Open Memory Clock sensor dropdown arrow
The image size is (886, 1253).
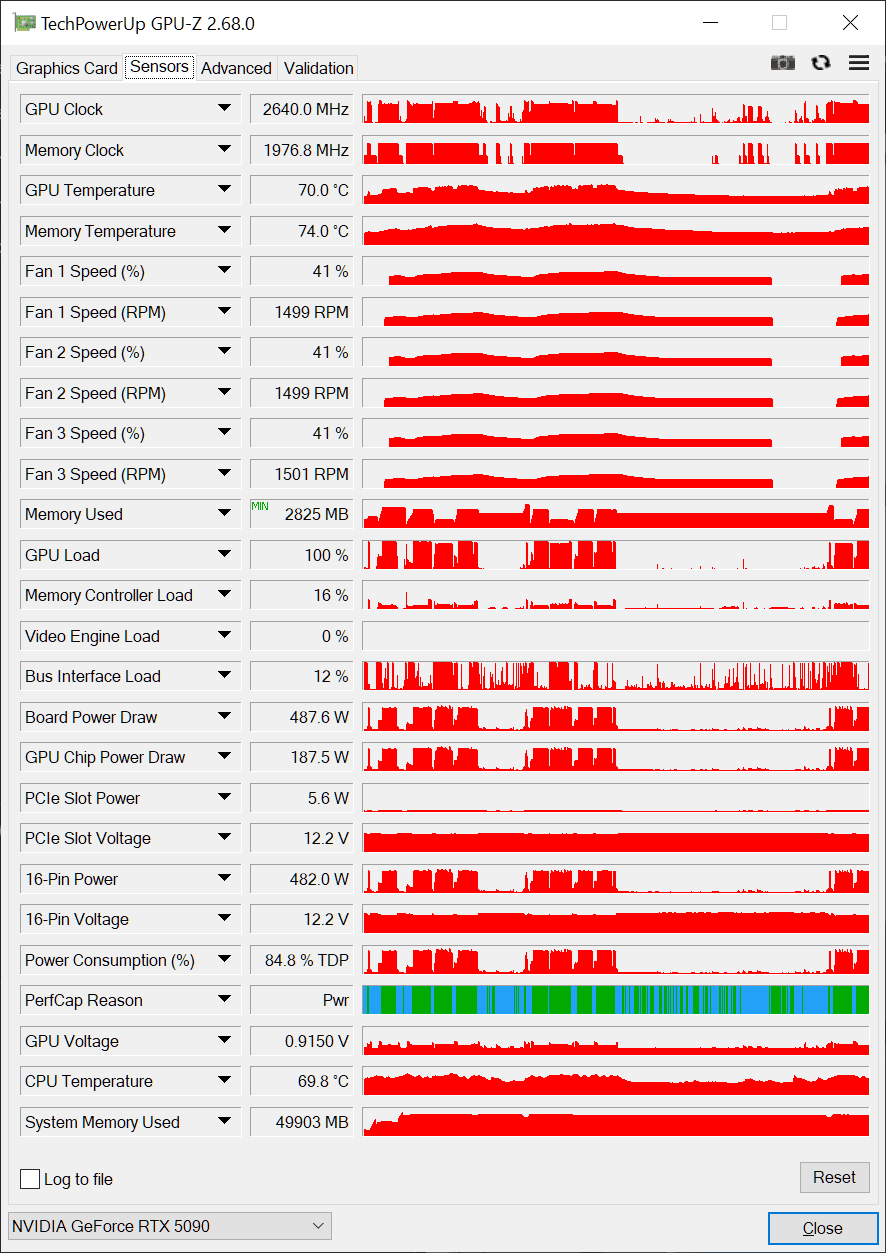224,149
